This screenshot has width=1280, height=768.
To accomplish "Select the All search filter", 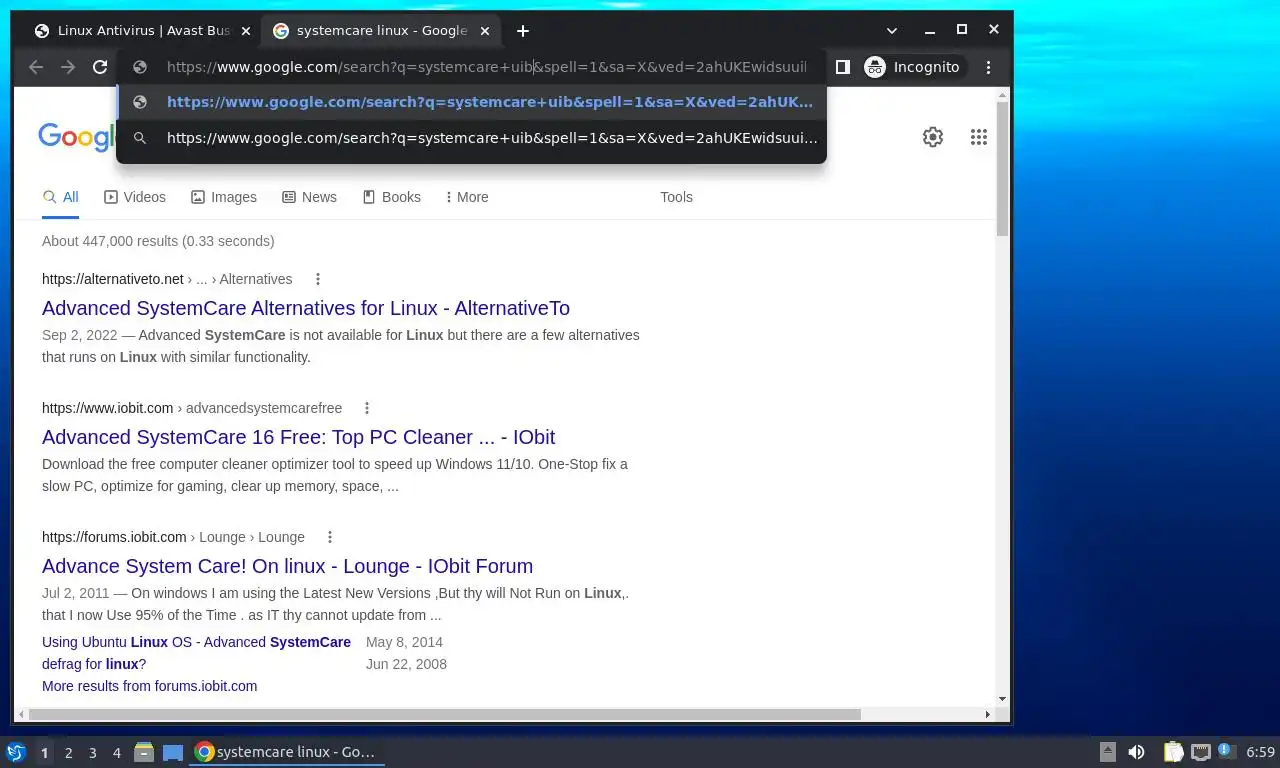I will 60,197.
